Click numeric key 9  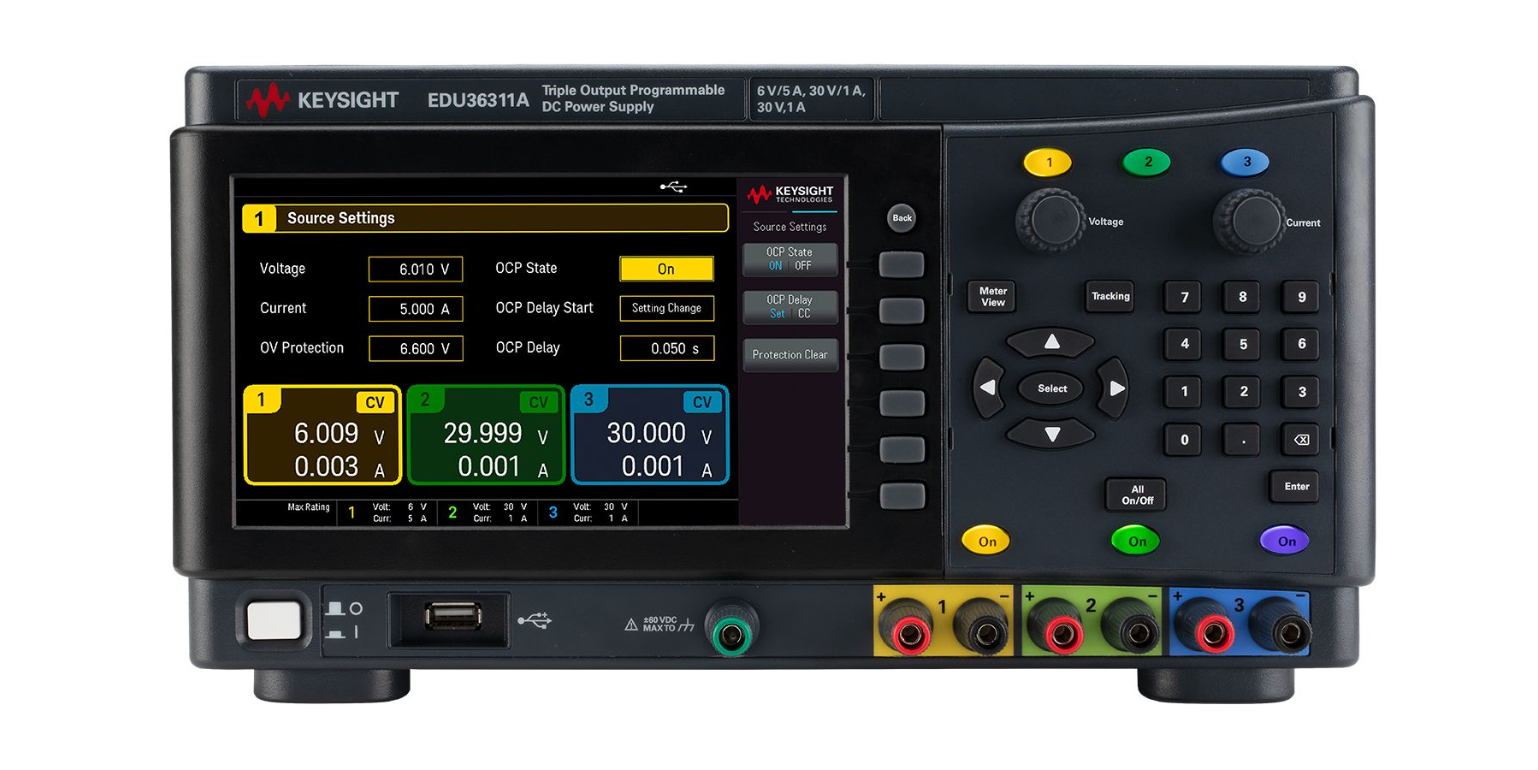(1301, 297)
